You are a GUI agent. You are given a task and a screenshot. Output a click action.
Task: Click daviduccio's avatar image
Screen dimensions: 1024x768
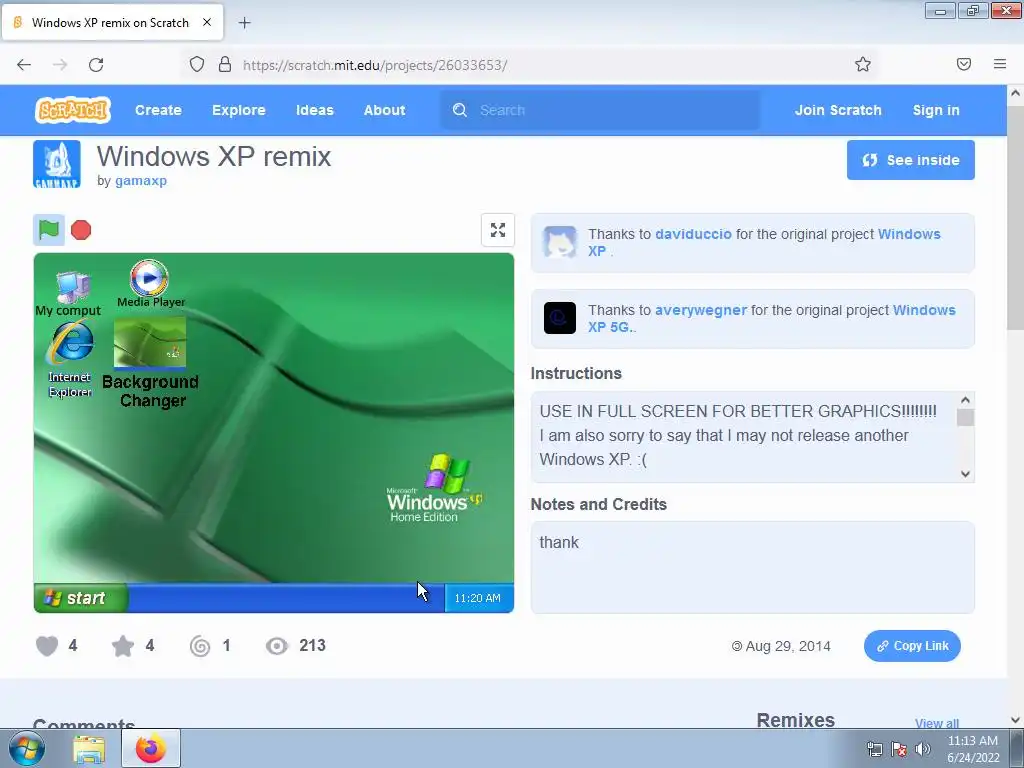(x=560, y=242)
